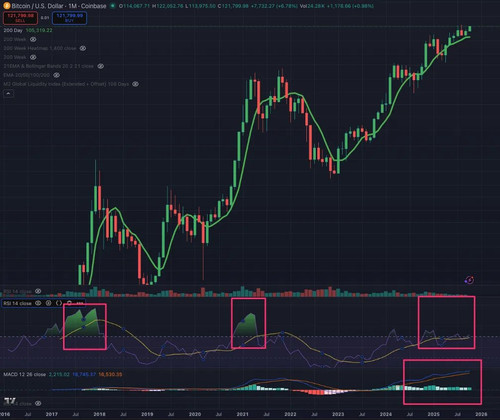Click the green market status dot
The image size is (500, 420).
point(113,6)
